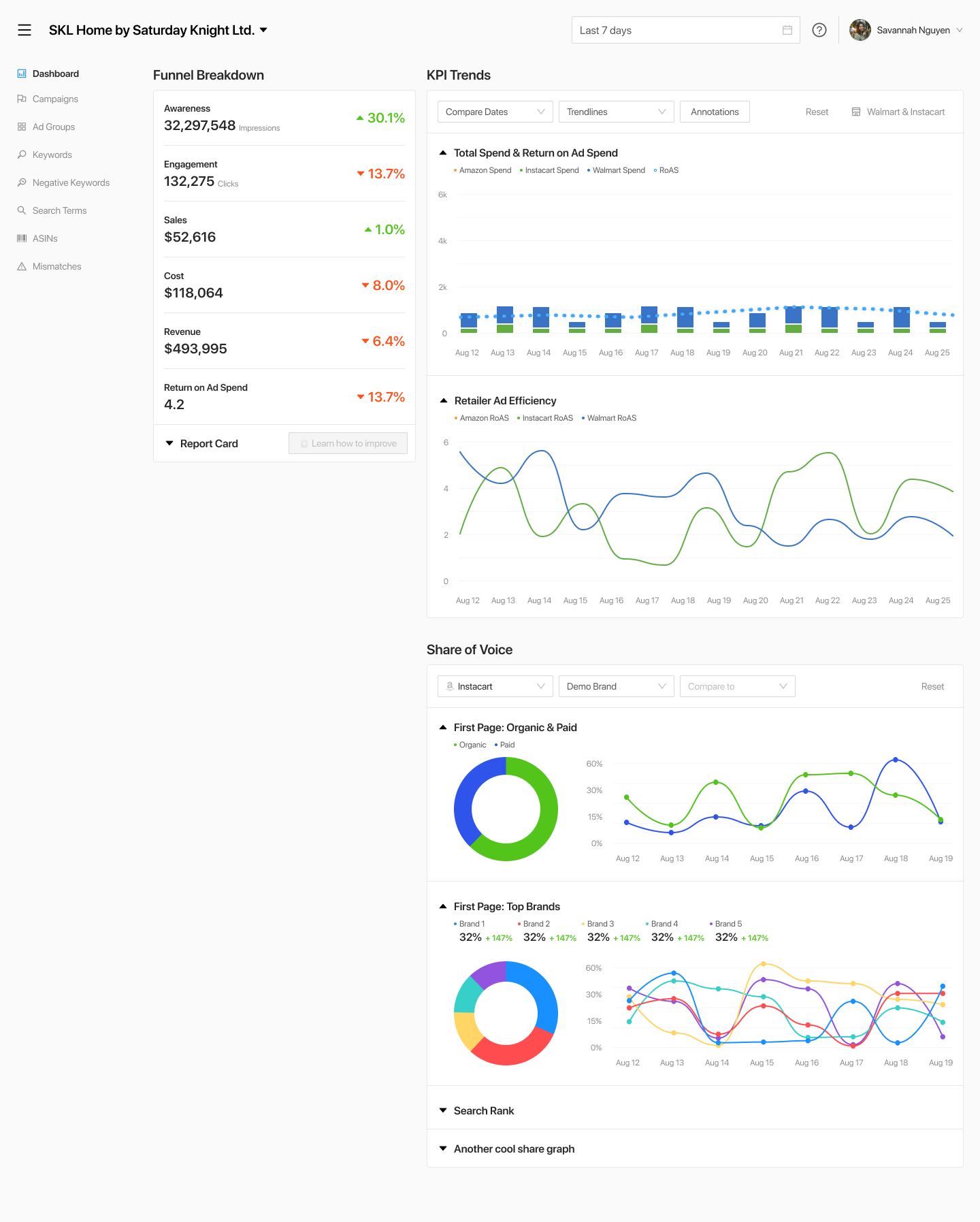Click the Campaigns flag icon
This screenshot has width=980, height=1222.
(x=22, y=99)
